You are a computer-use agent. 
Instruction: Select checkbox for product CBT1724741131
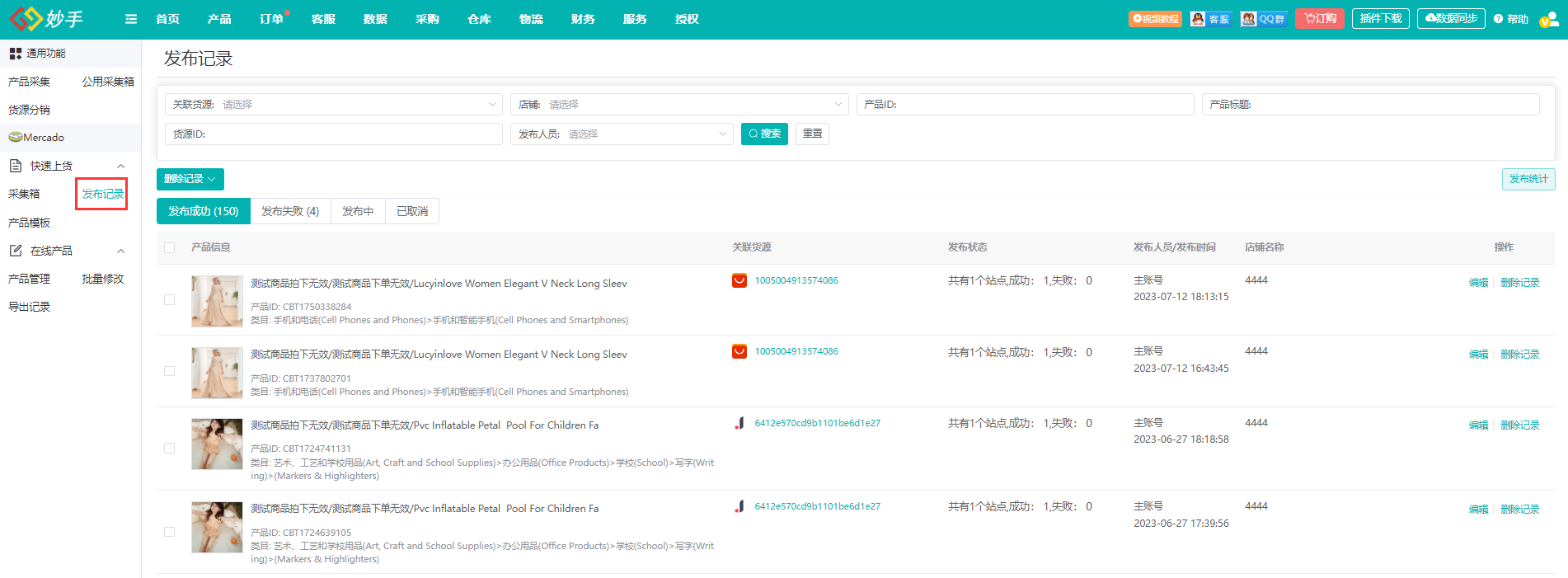click(x=170, y=449)
